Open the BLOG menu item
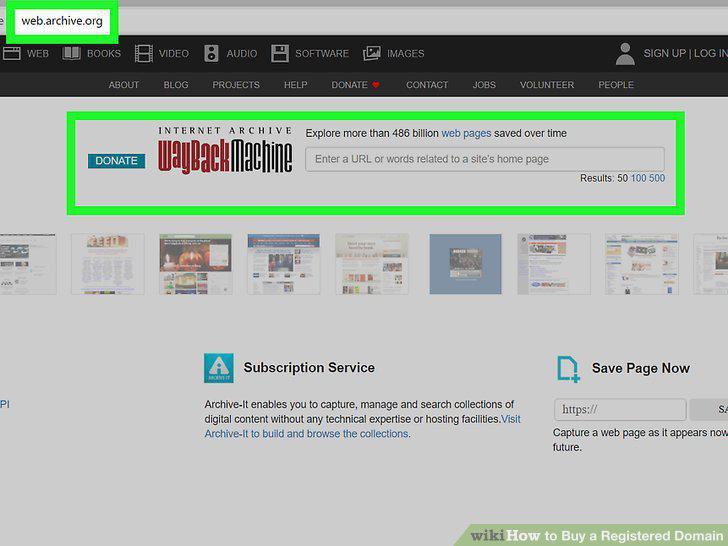The image size is (728, 546). 176,85
